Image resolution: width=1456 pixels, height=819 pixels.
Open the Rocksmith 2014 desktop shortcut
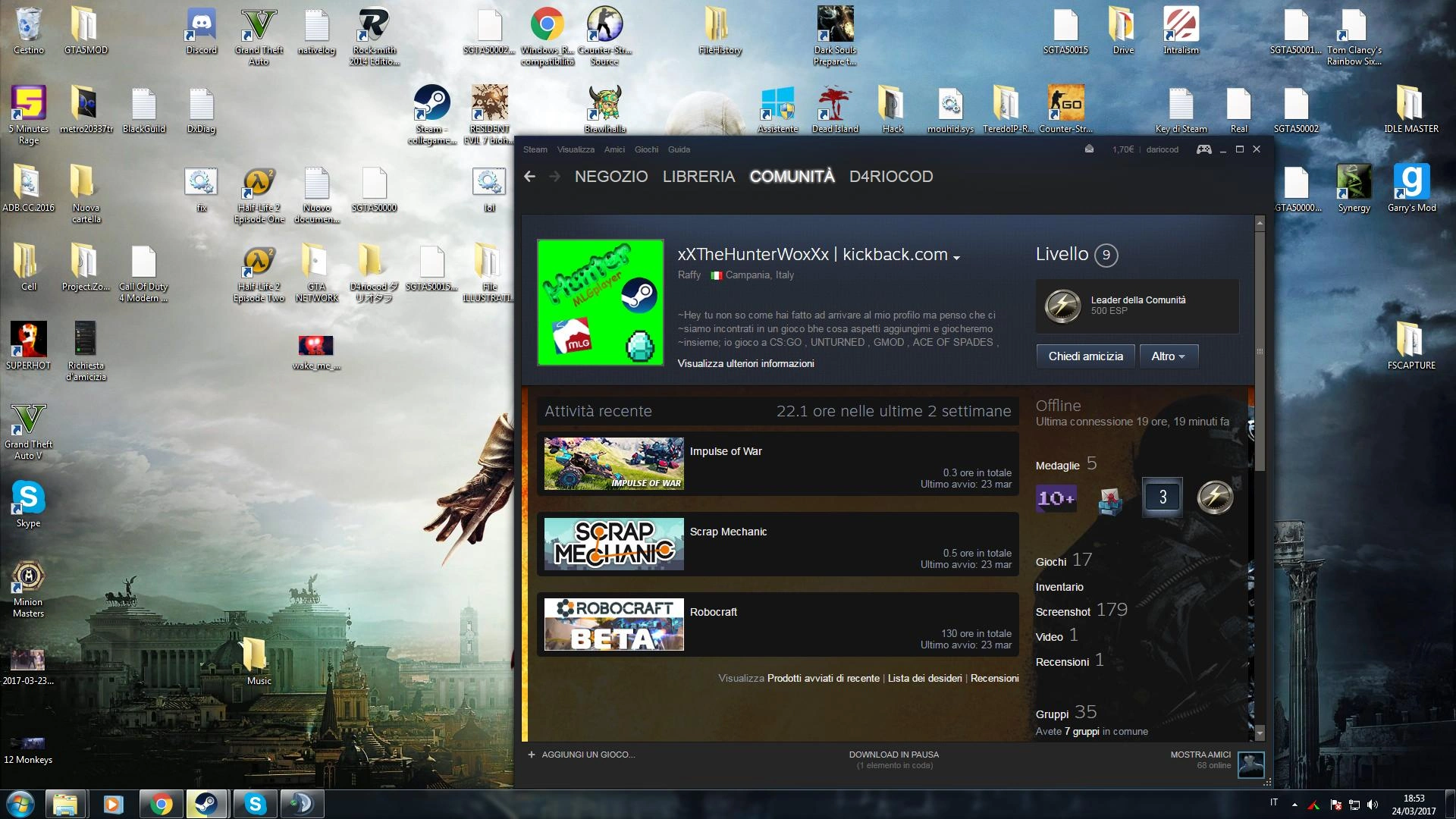(374, 36)
